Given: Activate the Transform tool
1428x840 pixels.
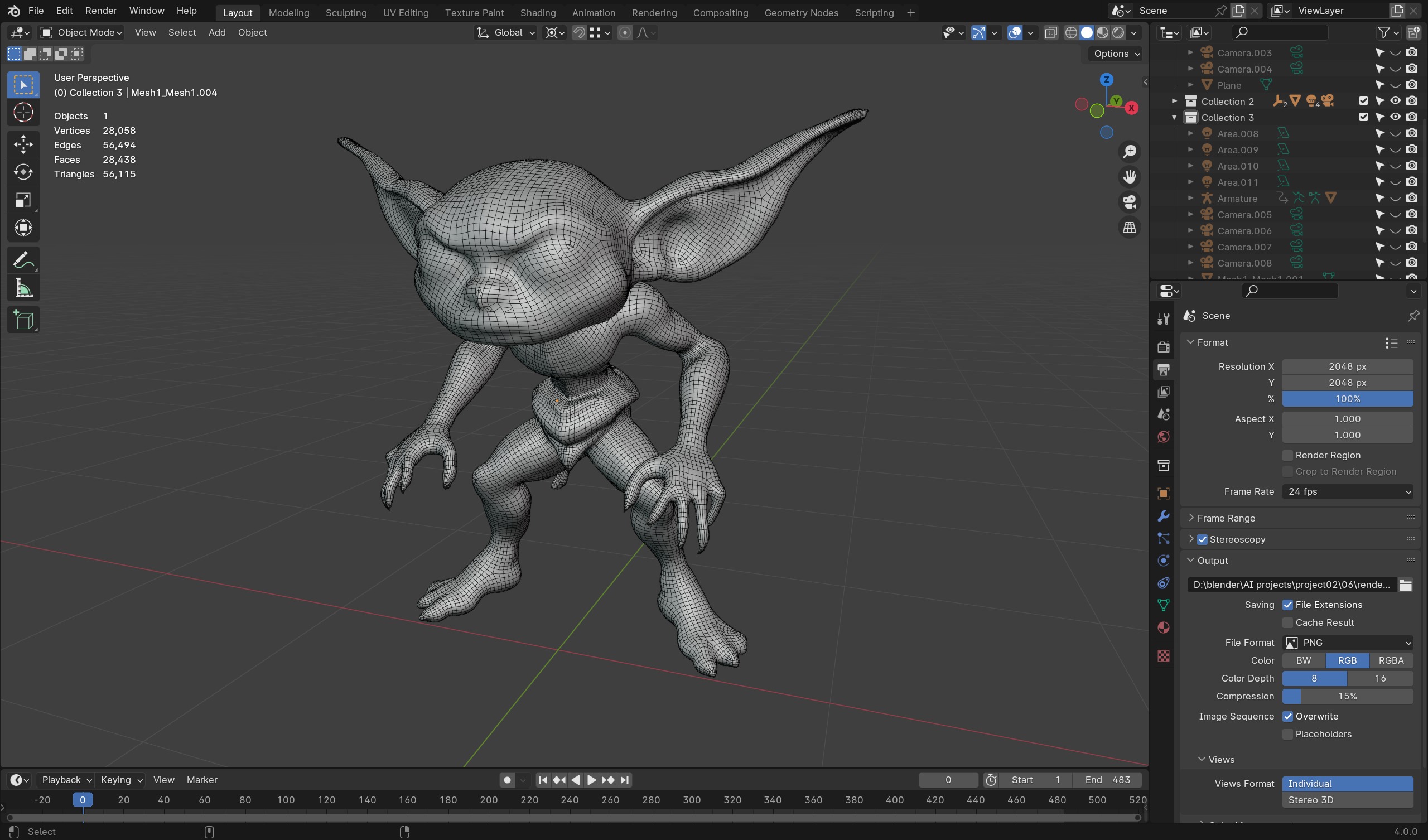Looking at the screenshot, I should click(23, 228).
